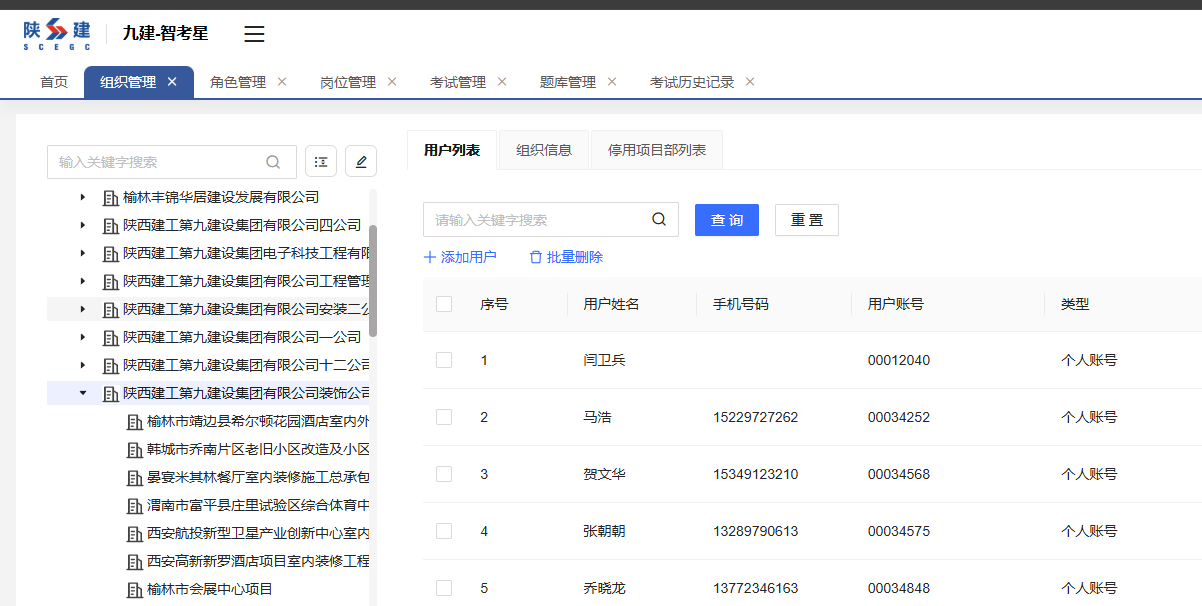Select 榆林市会展中心项目 in the tree

pos(209,589)
